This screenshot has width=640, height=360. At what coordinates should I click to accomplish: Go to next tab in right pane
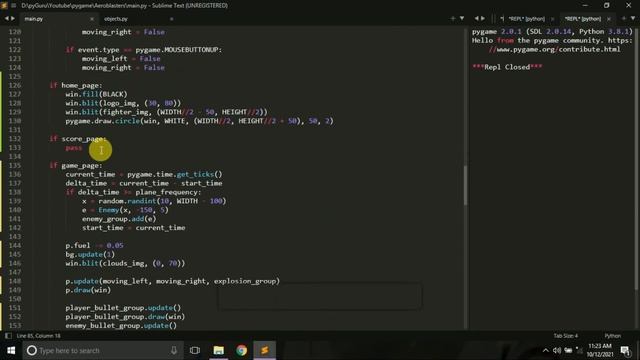(483, 18)
